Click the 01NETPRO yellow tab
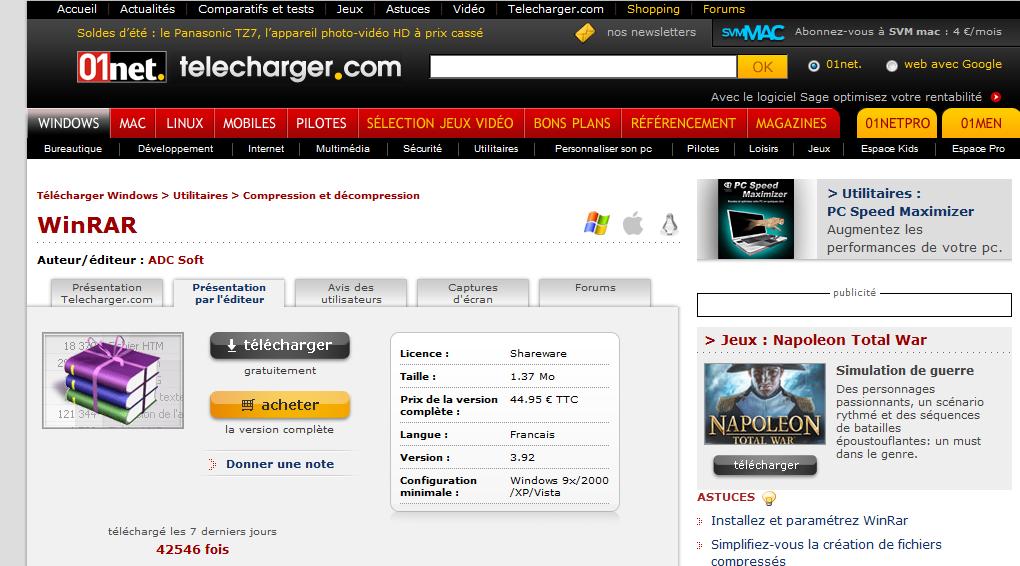The width and height of the screenshot is (1020, 566). pos(898,123)
